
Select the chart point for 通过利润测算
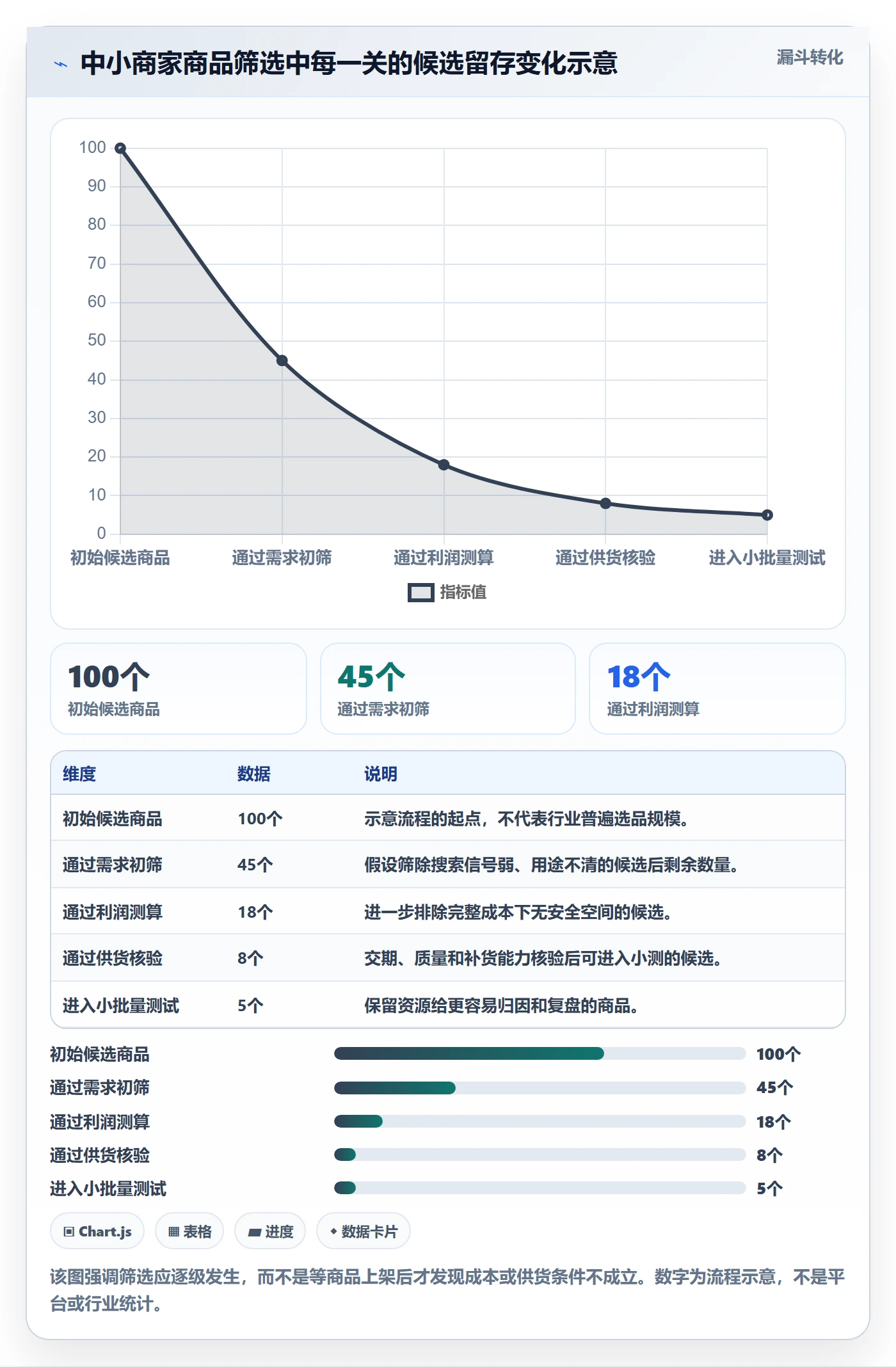coord(444,465)
